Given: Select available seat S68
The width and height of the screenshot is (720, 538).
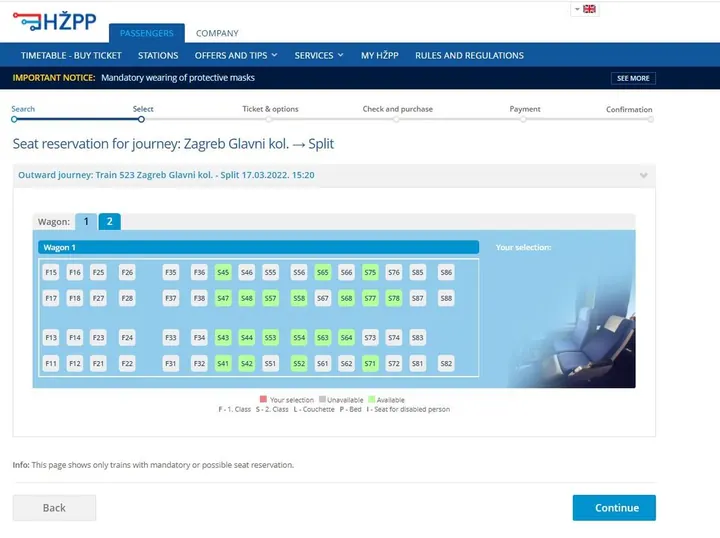Looking at the screenshot, I should (347, 298).
